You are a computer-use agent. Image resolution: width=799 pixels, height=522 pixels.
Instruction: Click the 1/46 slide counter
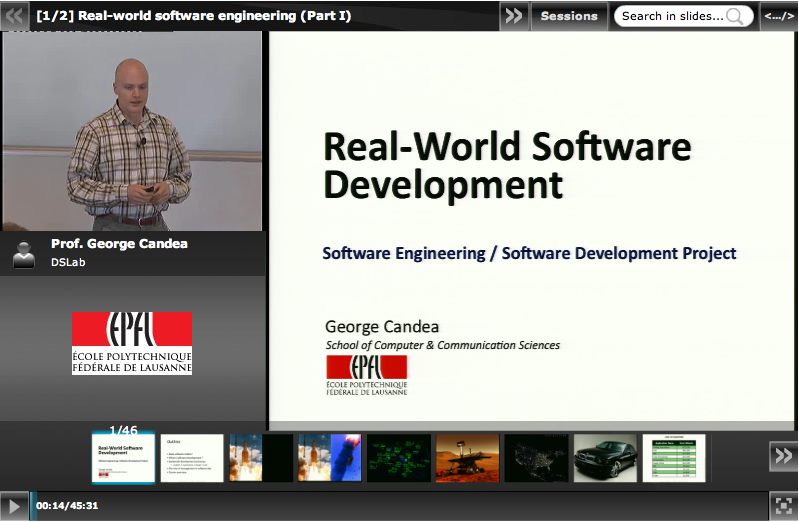[123, 430]
